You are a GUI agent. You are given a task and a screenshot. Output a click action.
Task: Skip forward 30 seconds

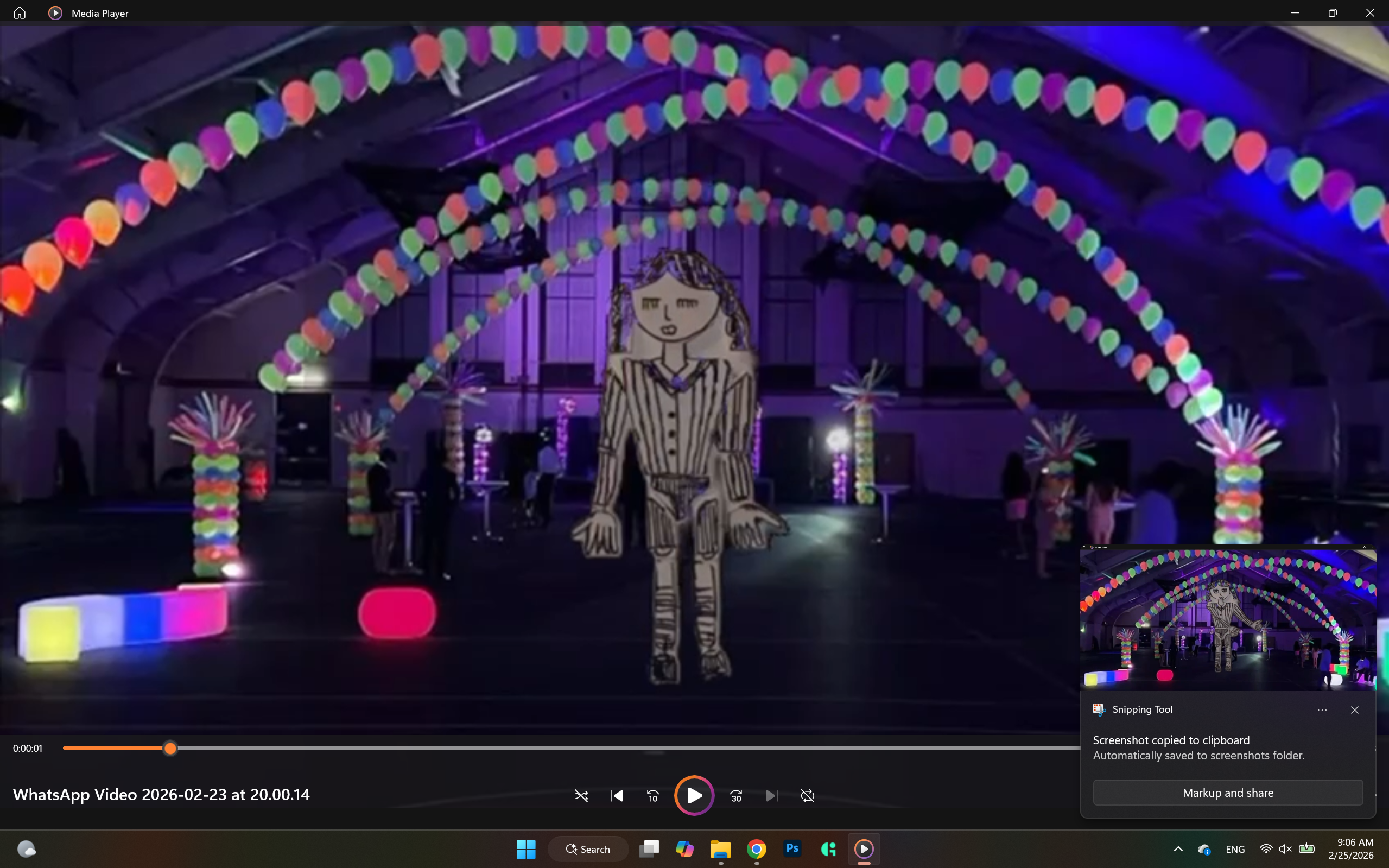pyautogui.click(x=736, y=796)
